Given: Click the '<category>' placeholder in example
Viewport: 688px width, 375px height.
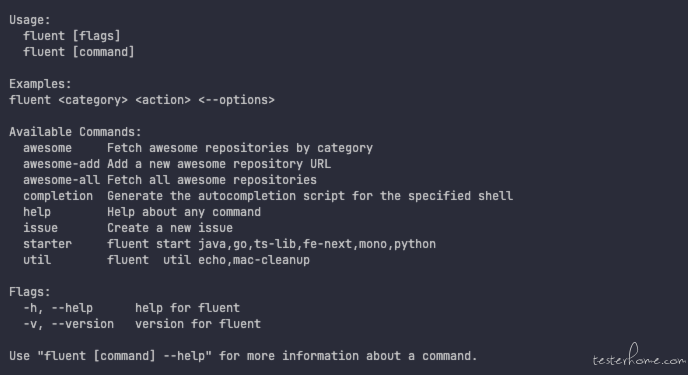Looking at the screenshot, I should click(93, 100).
